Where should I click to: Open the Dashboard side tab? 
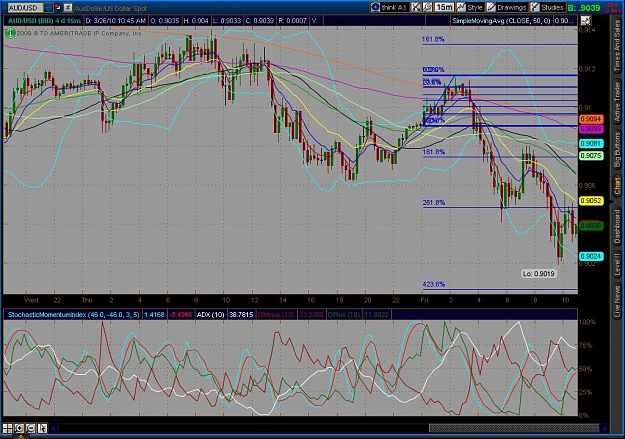click(617, 227)
